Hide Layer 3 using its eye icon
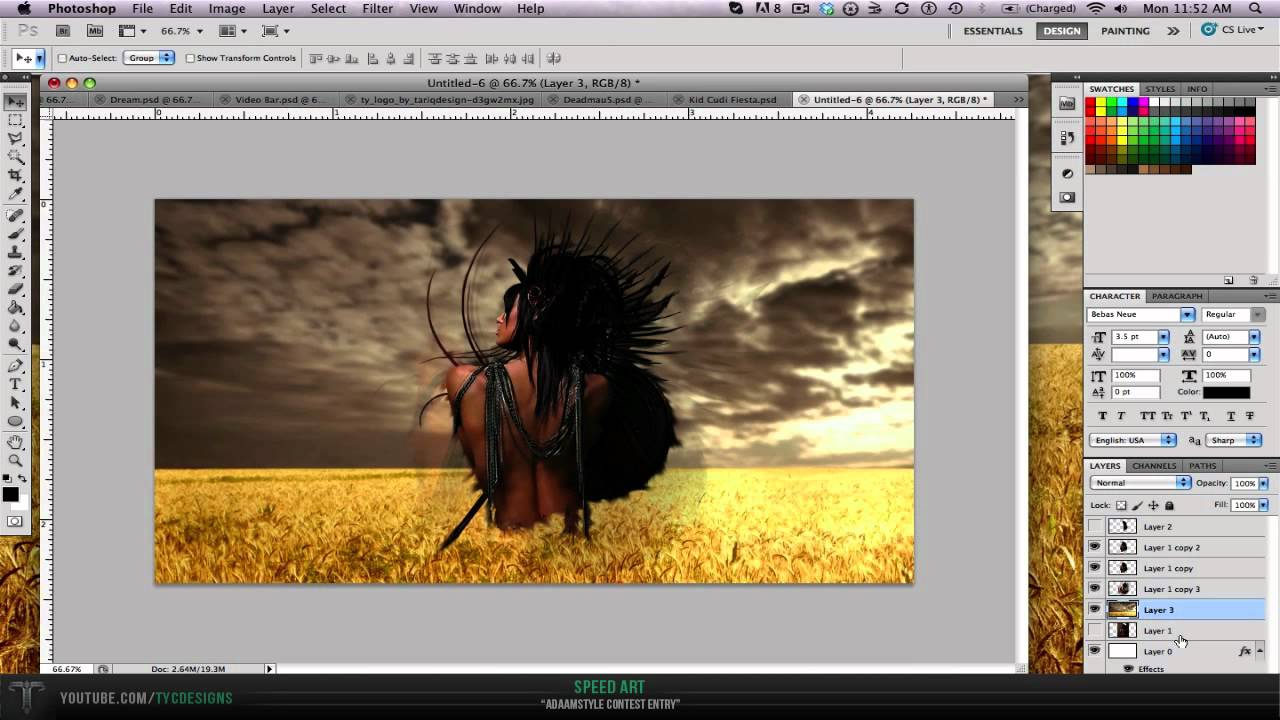The image size is (1280, 720). (1095, 610)
